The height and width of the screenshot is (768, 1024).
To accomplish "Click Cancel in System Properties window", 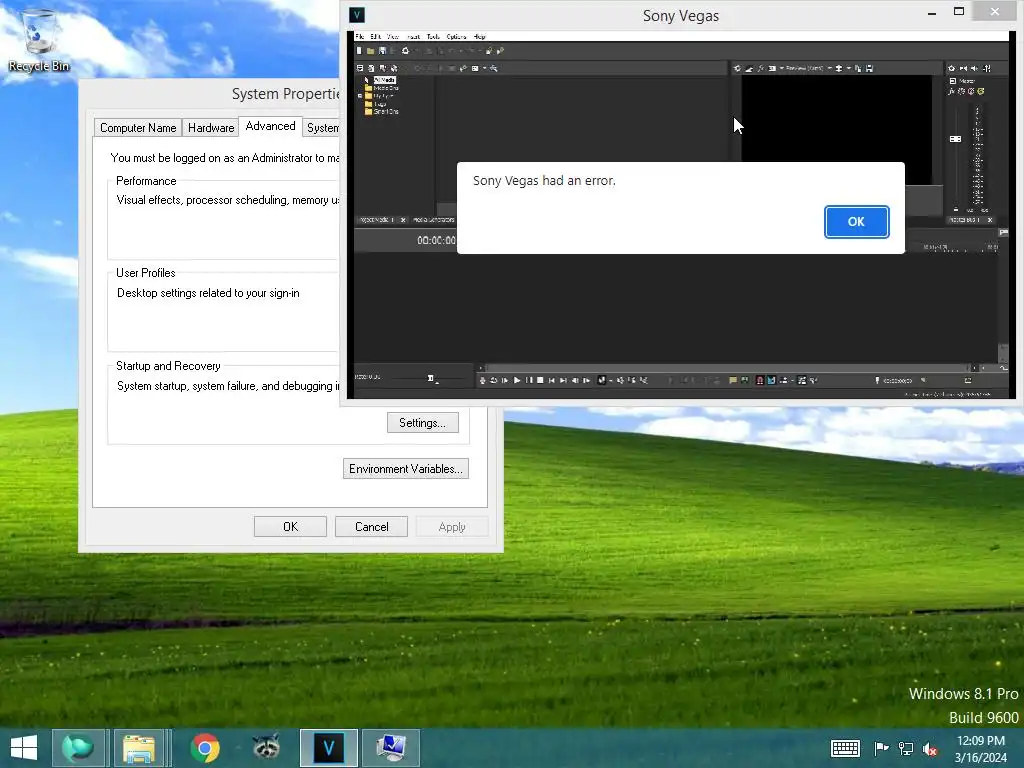I will (371, 527).
